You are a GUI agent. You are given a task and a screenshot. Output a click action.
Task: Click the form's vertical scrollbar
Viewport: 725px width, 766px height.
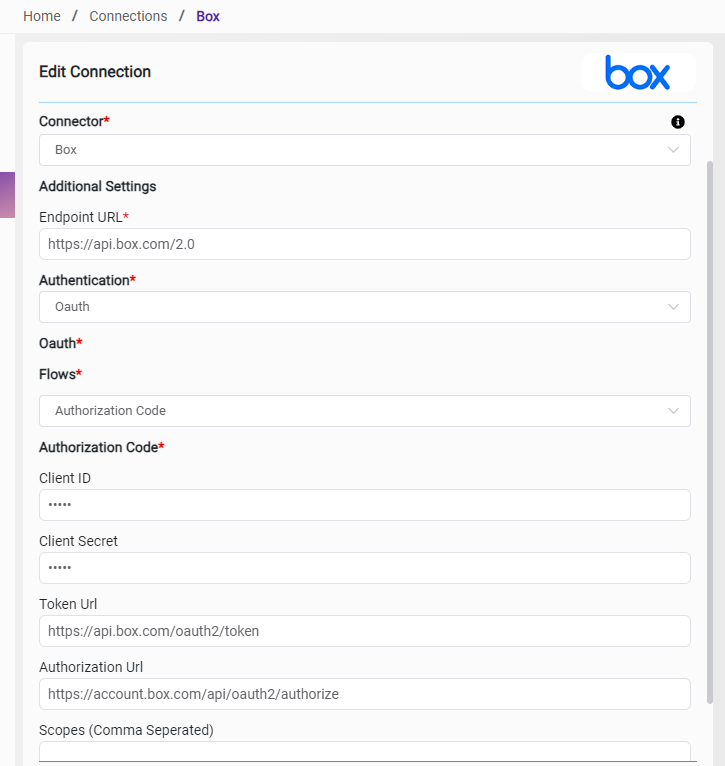710,430
